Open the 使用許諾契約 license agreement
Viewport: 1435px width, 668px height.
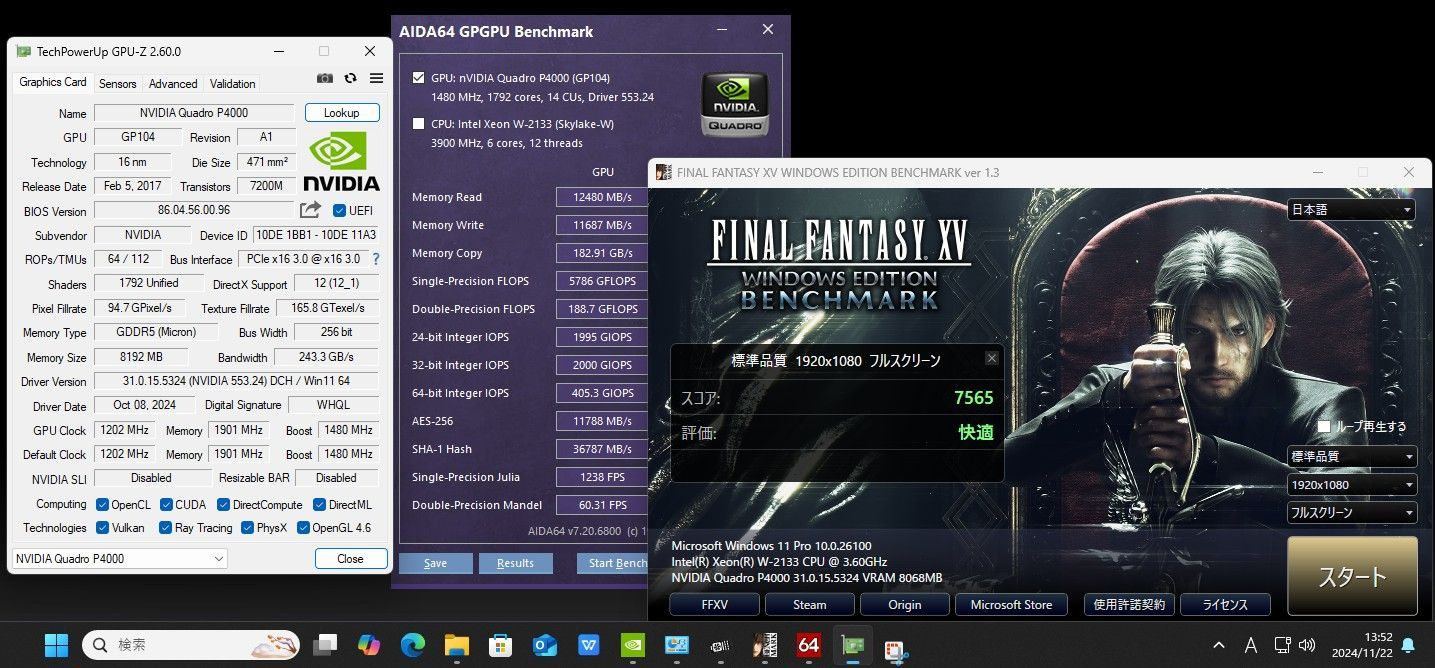[1129, 604]
